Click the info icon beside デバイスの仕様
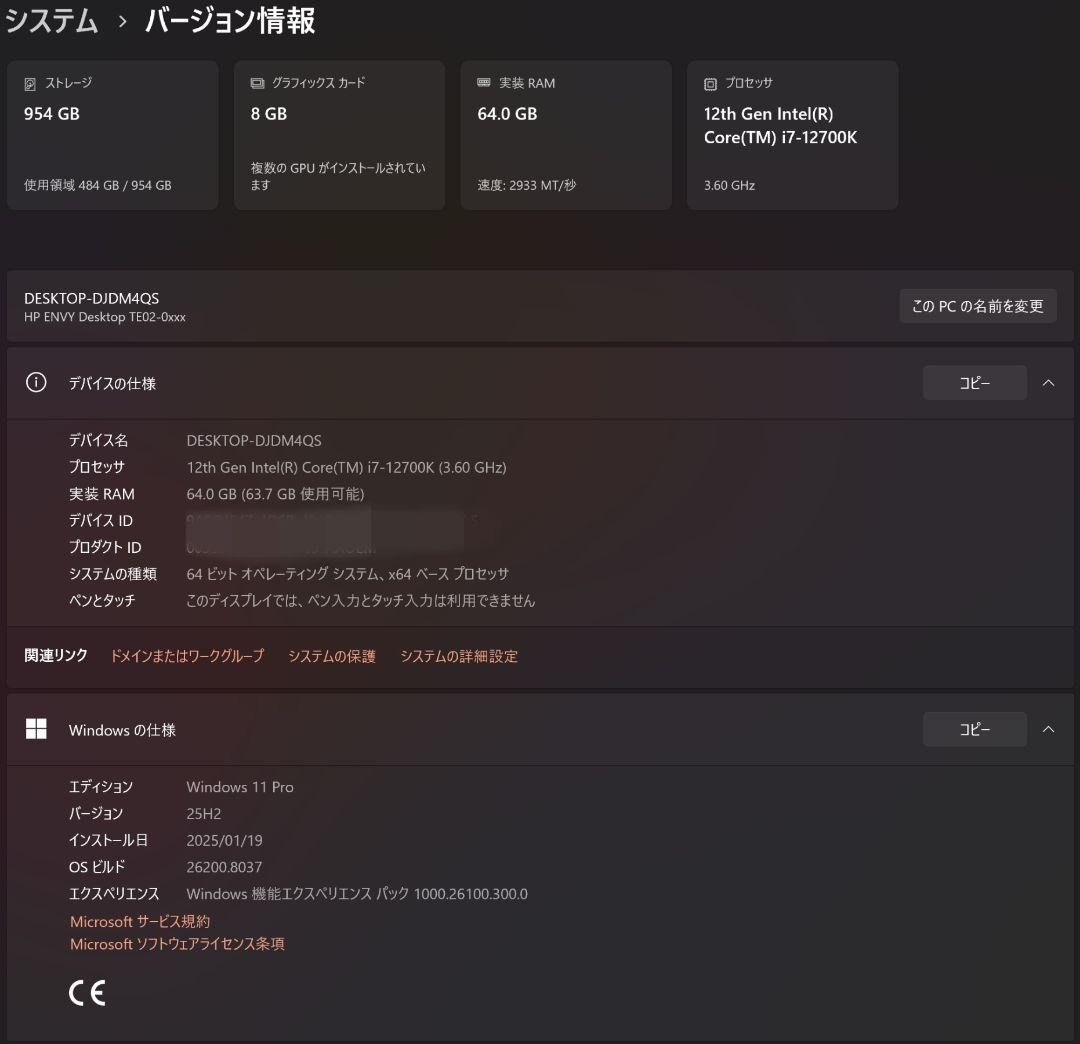 (x=36, y=382)
